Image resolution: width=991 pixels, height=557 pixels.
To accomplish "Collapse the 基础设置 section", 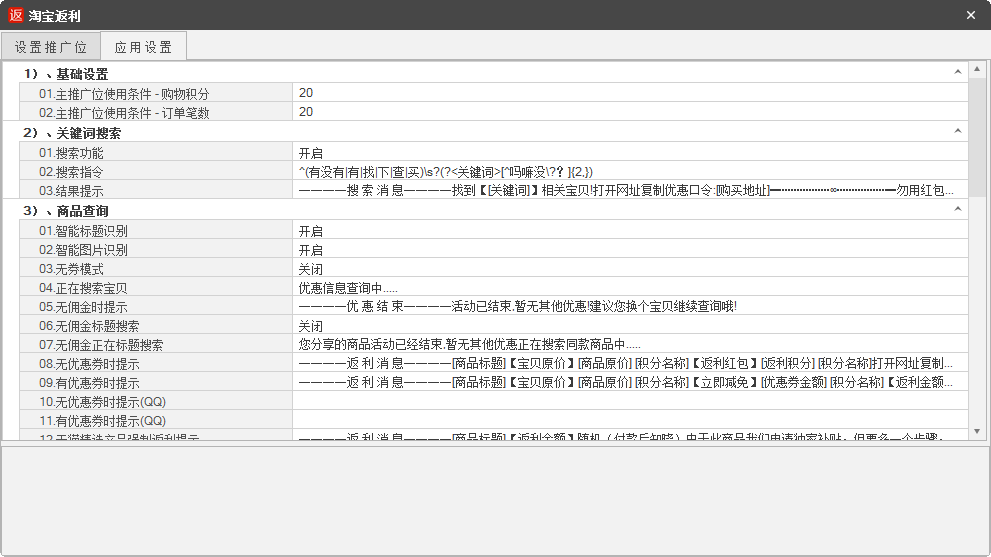I will click(958, 73).
